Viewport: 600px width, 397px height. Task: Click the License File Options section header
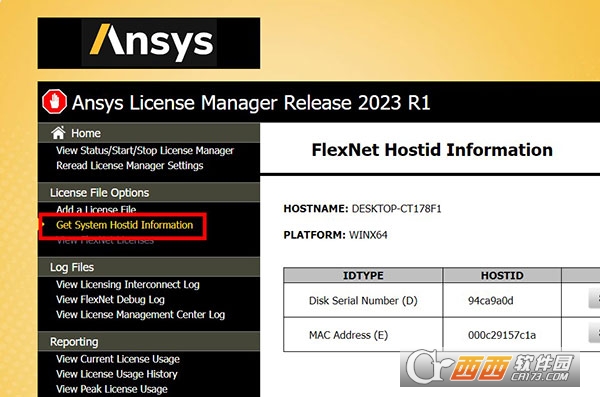[x=149, y=192]
